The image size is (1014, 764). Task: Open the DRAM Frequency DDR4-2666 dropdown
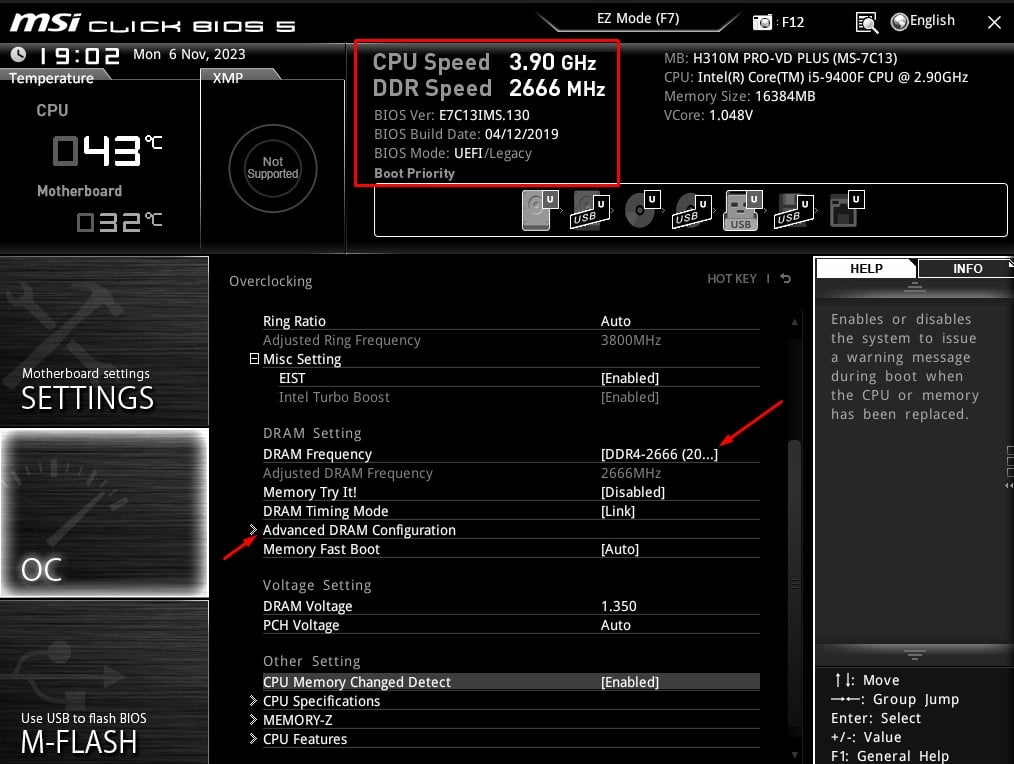tap(659, 454)
